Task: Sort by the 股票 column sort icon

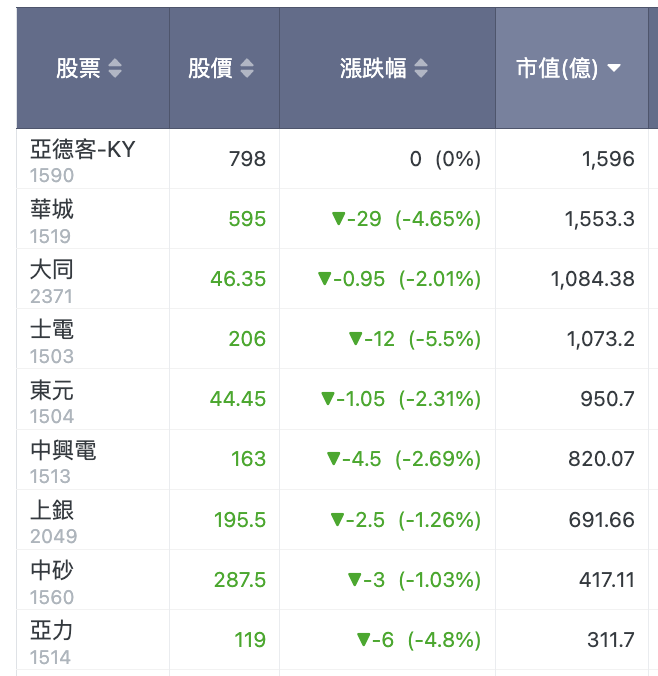Action: (115, 68)
